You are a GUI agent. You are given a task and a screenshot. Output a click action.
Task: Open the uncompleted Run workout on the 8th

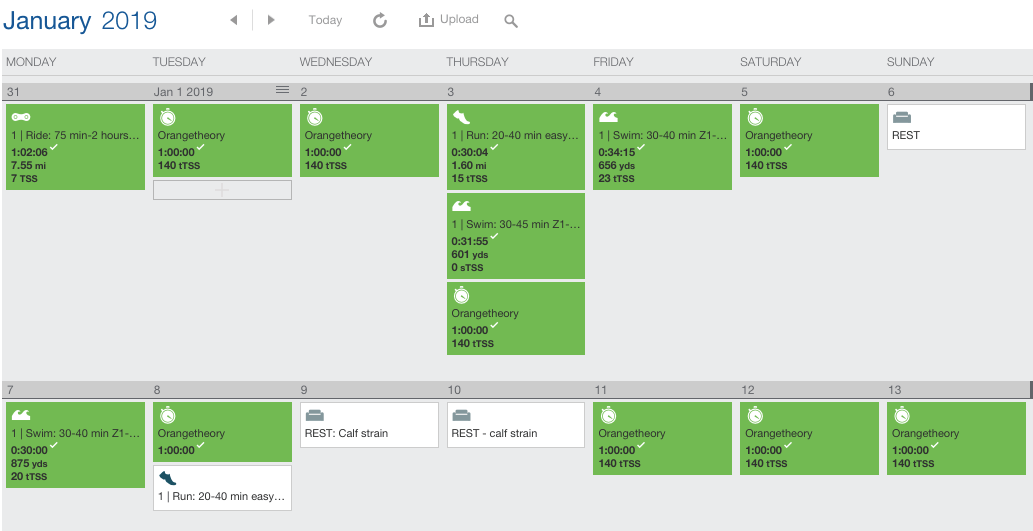pyautogui.click(x=222, y=488)
